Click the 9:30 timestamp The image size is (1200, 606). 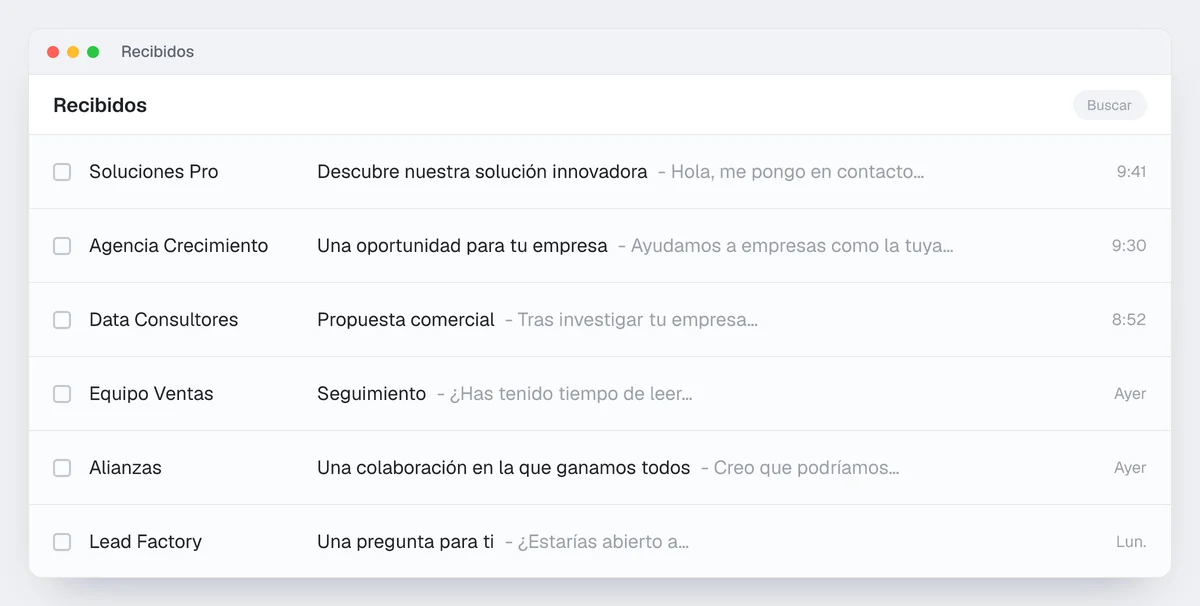coord(1129,246)
